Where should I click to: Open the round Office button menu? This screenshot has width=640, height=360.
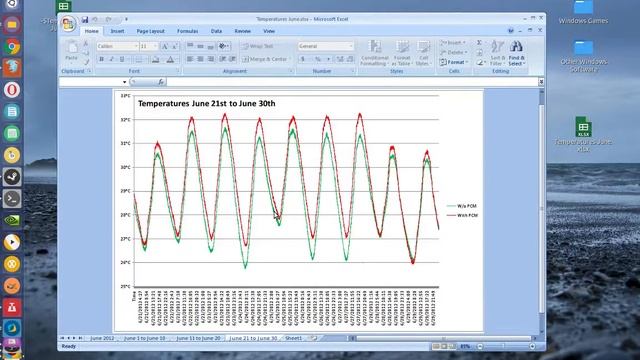click(x=69, y=23)
